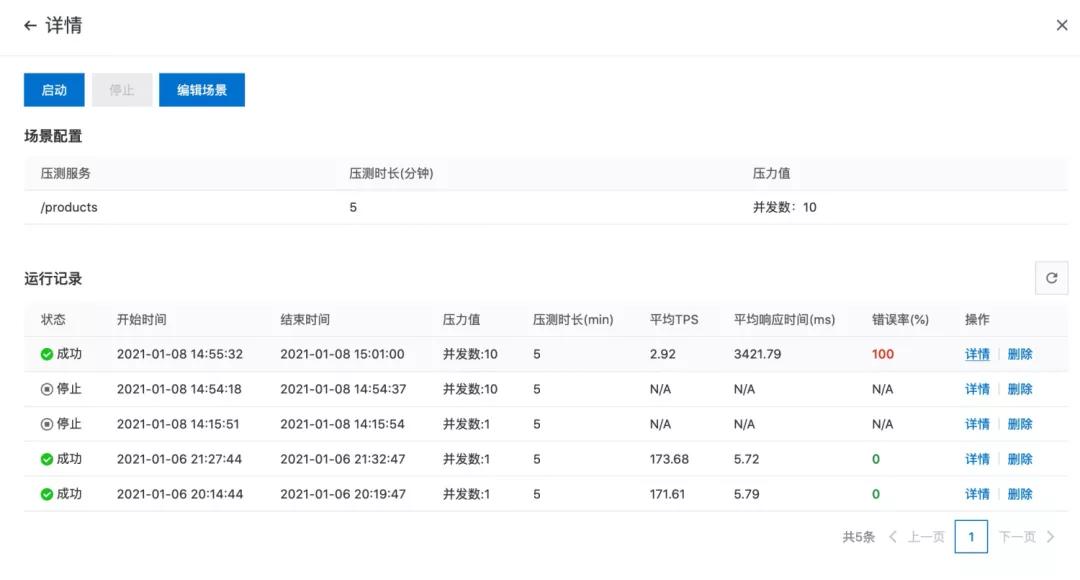Open 详情 for the run started 14:54:18
The width and height of the screenshot is (1080, 580).
pyautogui.click(x=977, y=389)
